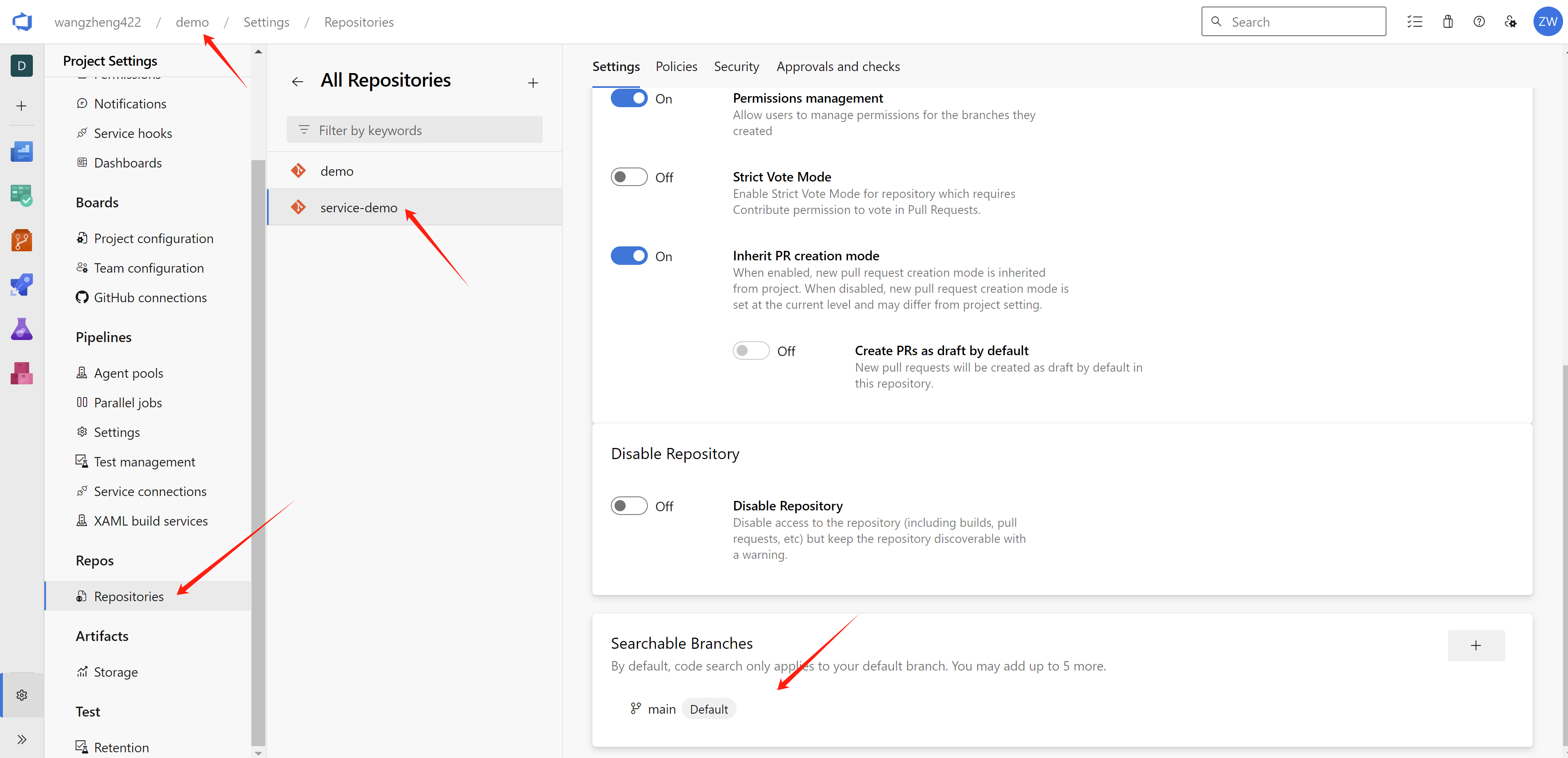Image resolution: width=1568 pixels, height=758 pixels.
Task: Open Service connections settings link
Action: click(x=150, y=491)
